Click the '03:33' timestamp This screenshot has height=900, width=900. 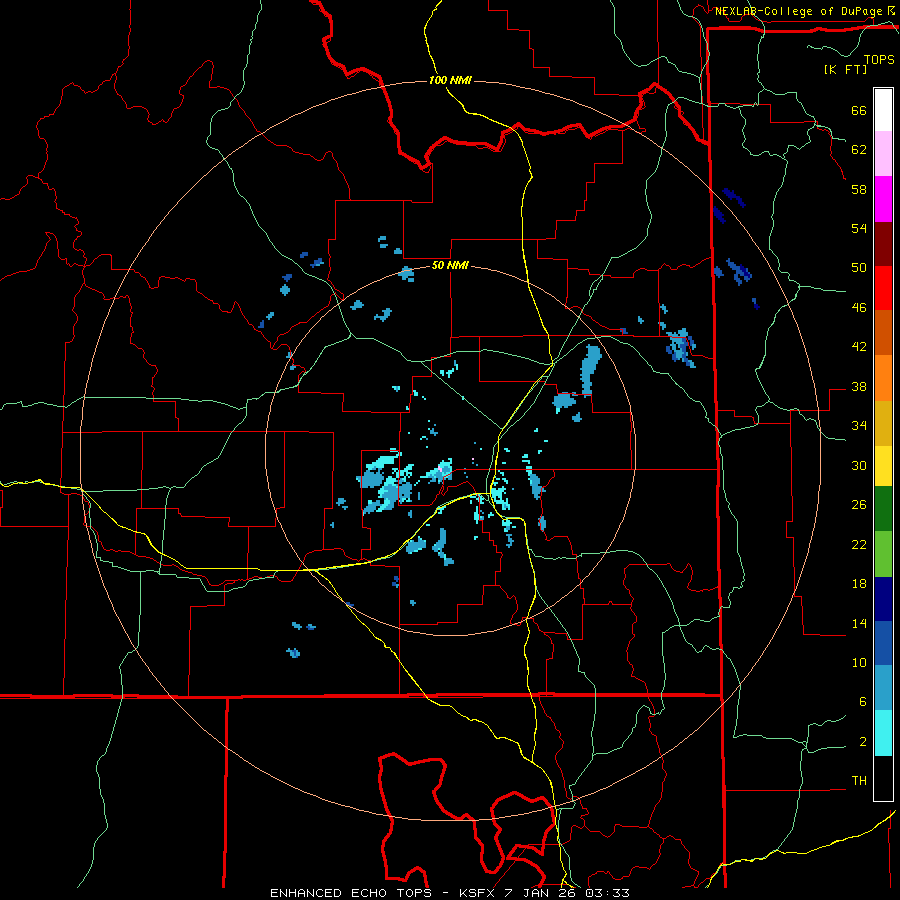click(x=607, y=893)
